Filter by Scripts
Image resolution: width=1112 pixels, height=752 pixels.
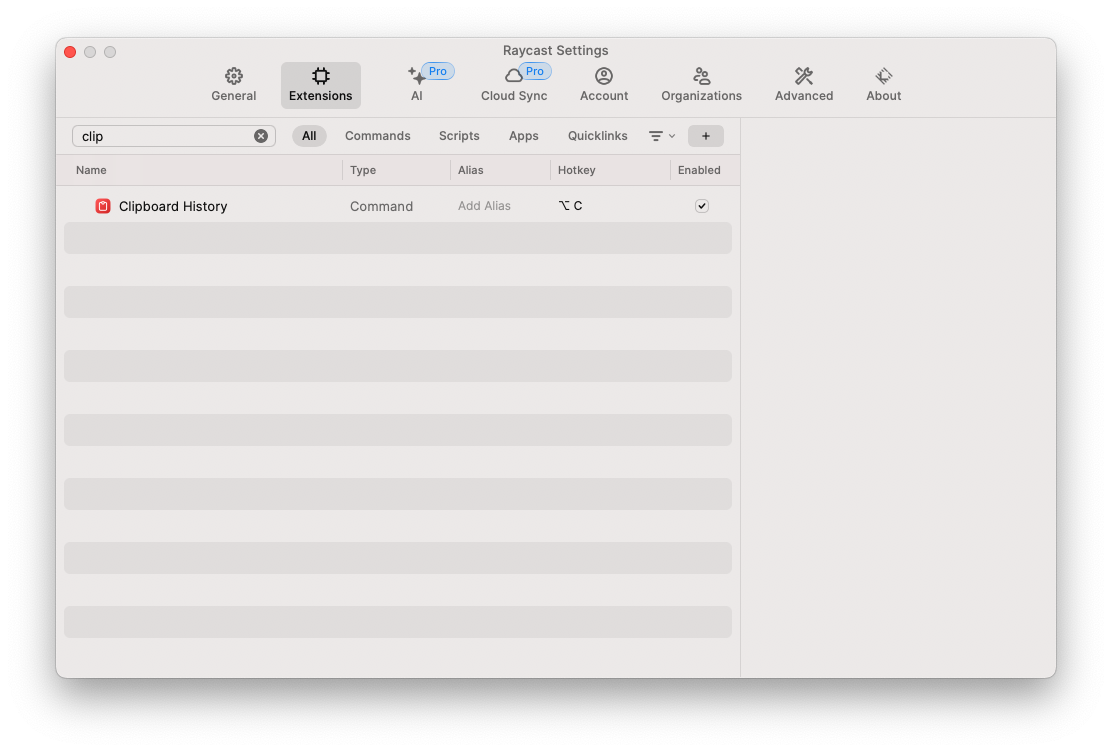pyautogui.click(x=459, y=136)
